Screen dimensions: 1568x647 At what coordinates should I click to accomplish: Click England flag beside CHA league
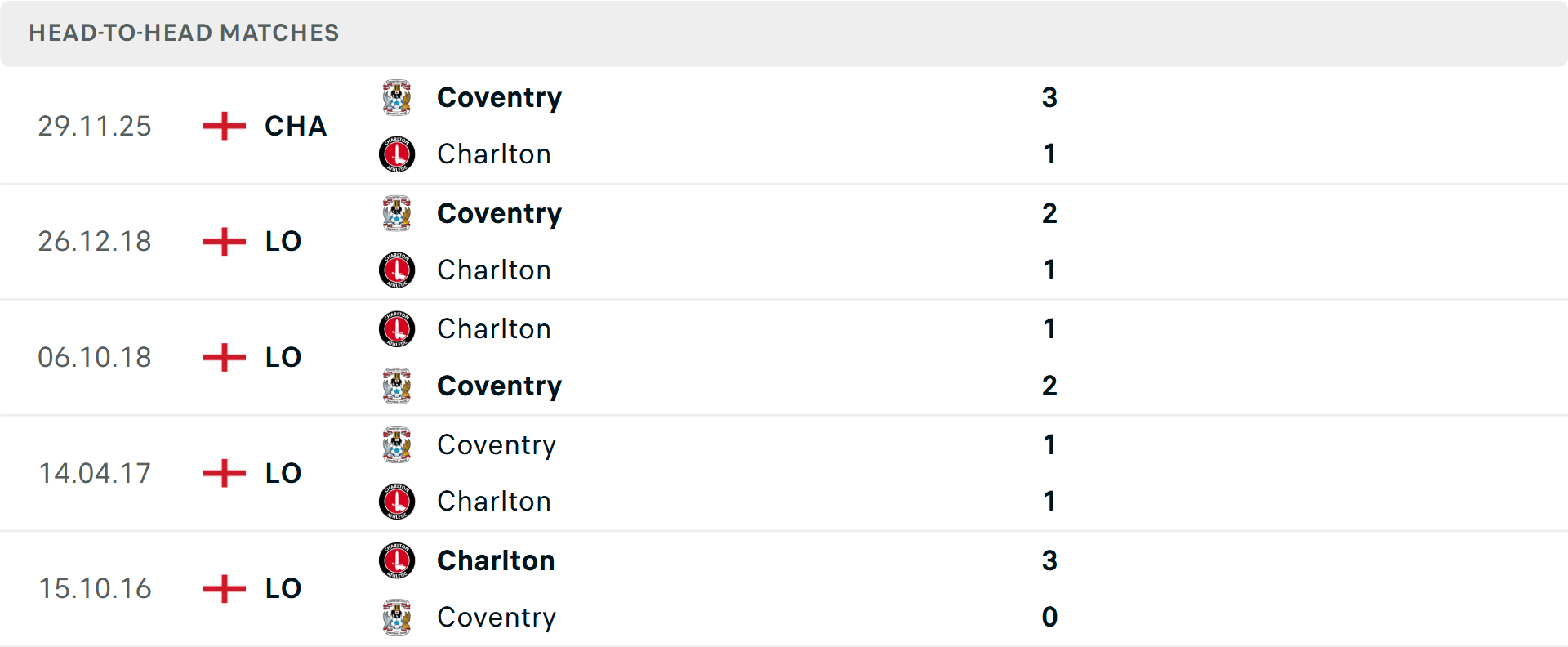pyautogui.click(x=224, y=126)
